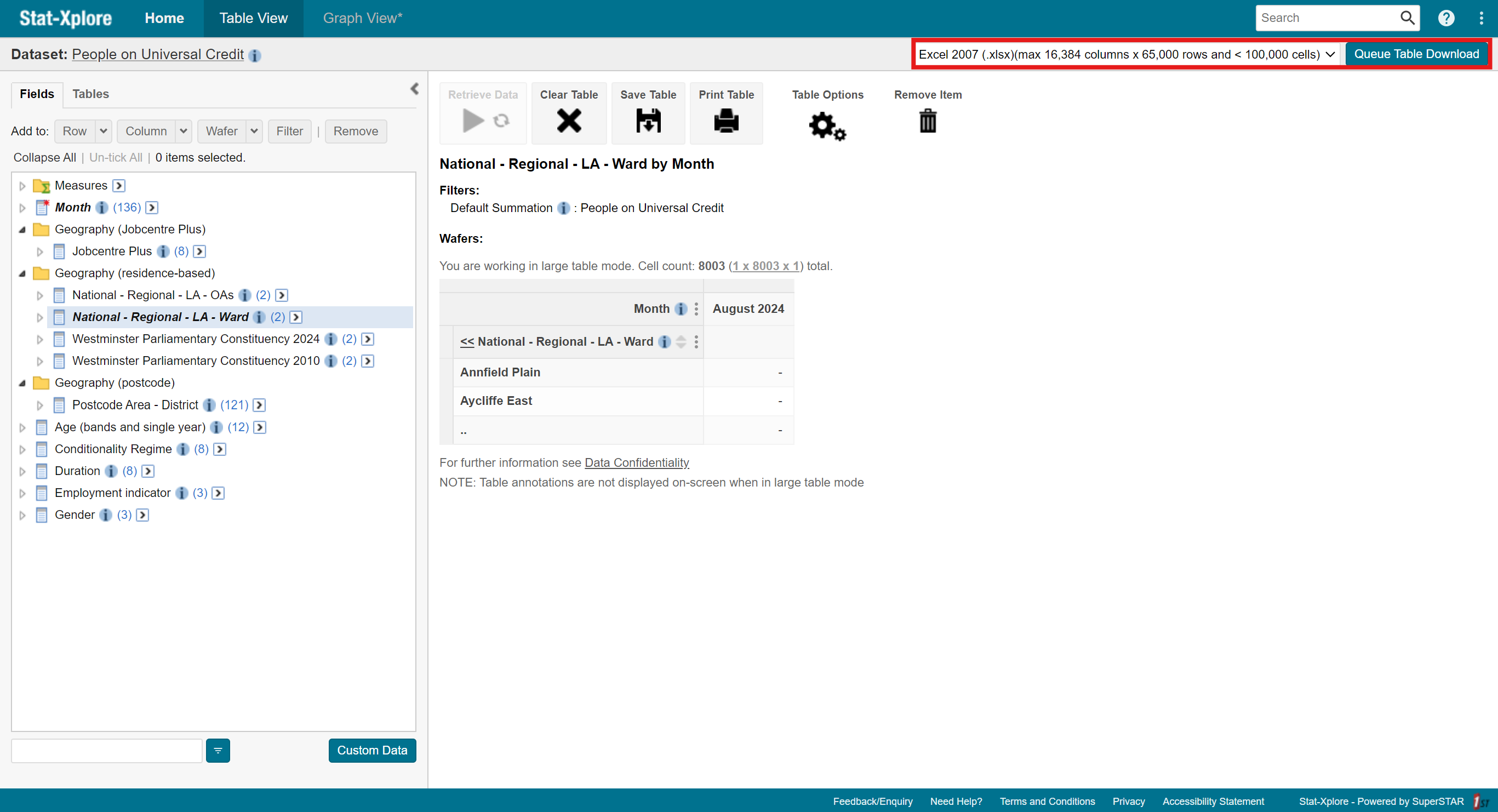
Task: Click the Retrieve Data play icon
Action: pyautogui.click(x=472, y=120)
